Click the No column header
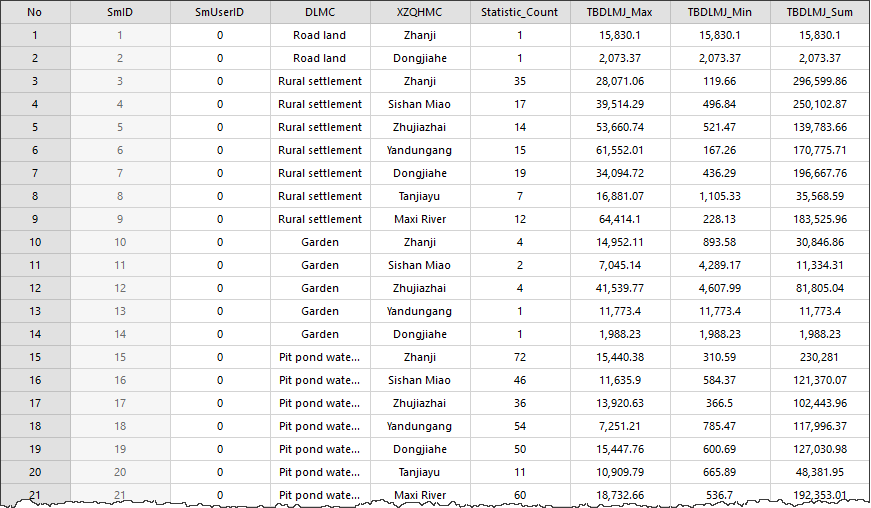Image resolution: width=871 pixels, height=508 pixels. (35, 13)
